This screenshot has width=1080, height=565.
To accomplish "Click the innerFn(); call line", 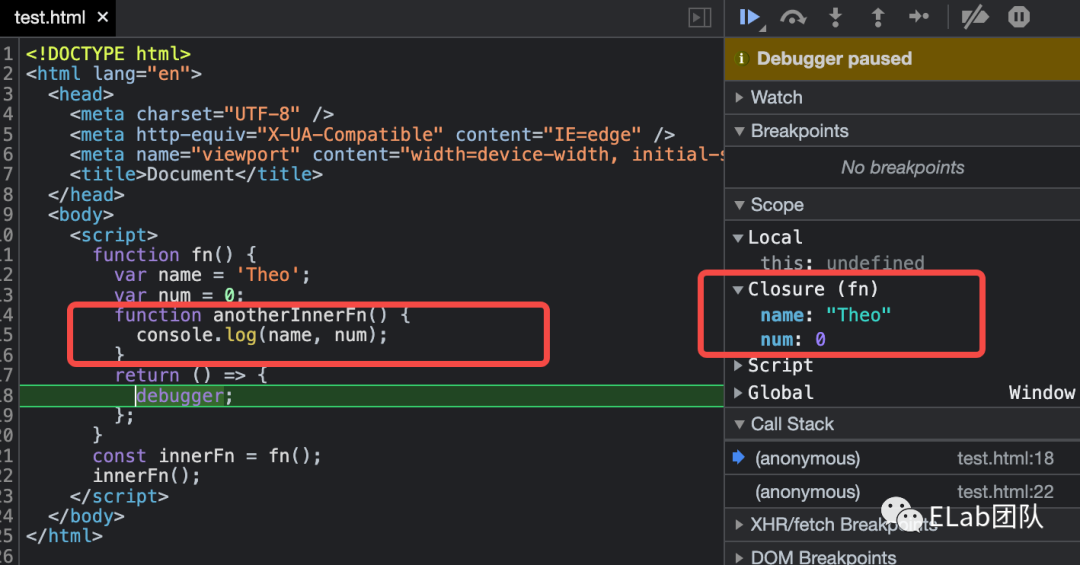I will point(147,476).
